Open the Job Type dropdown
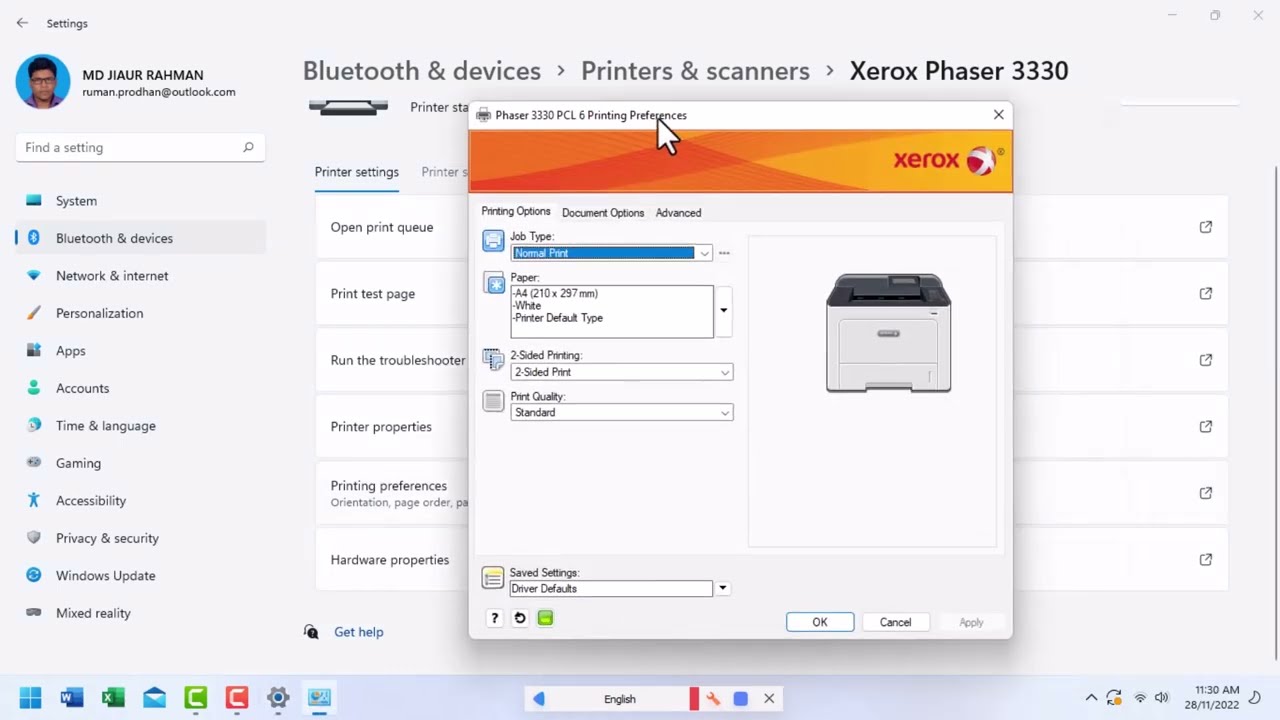1280x720 pixels. (x=704, y=253)
